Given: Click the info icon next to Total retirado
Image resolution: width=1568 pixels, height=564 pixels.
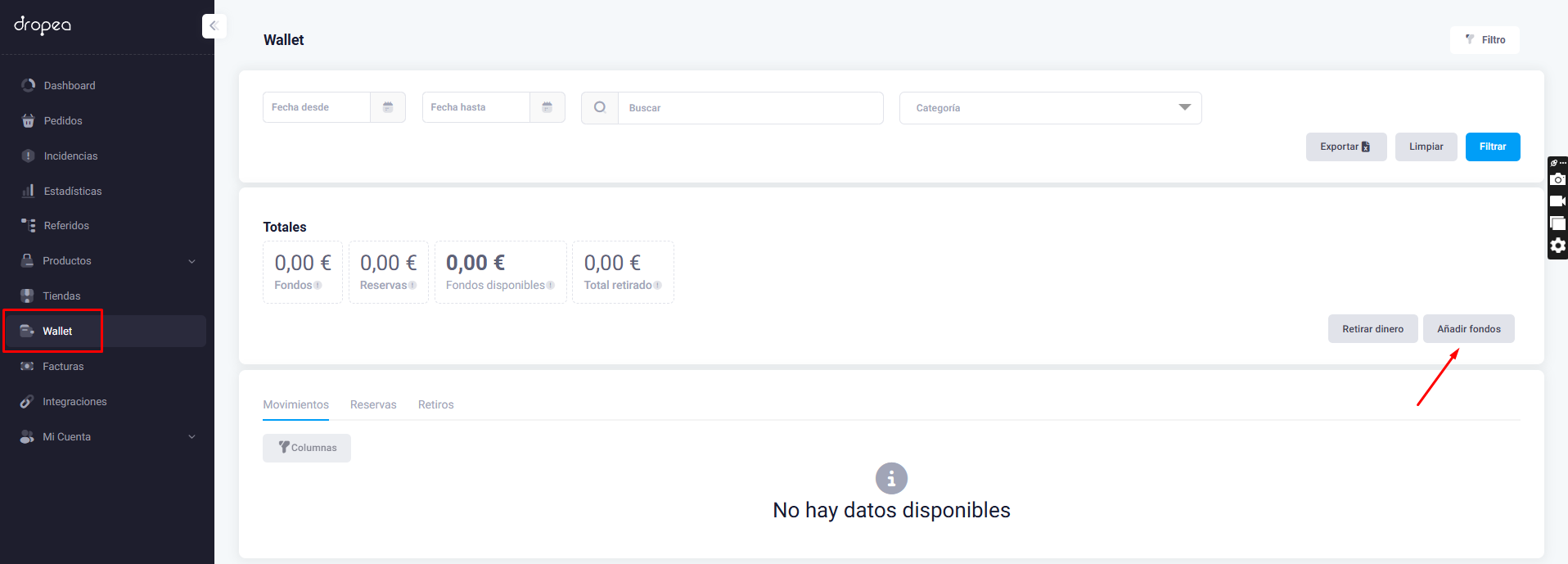Looking at the screenshot, I should click(658, 286).
